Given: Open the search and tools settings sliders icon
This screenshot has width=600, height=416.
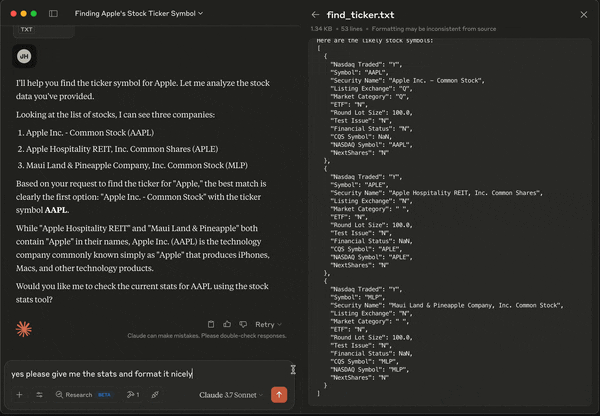Looking at the screenshot, I should point(39,395).
